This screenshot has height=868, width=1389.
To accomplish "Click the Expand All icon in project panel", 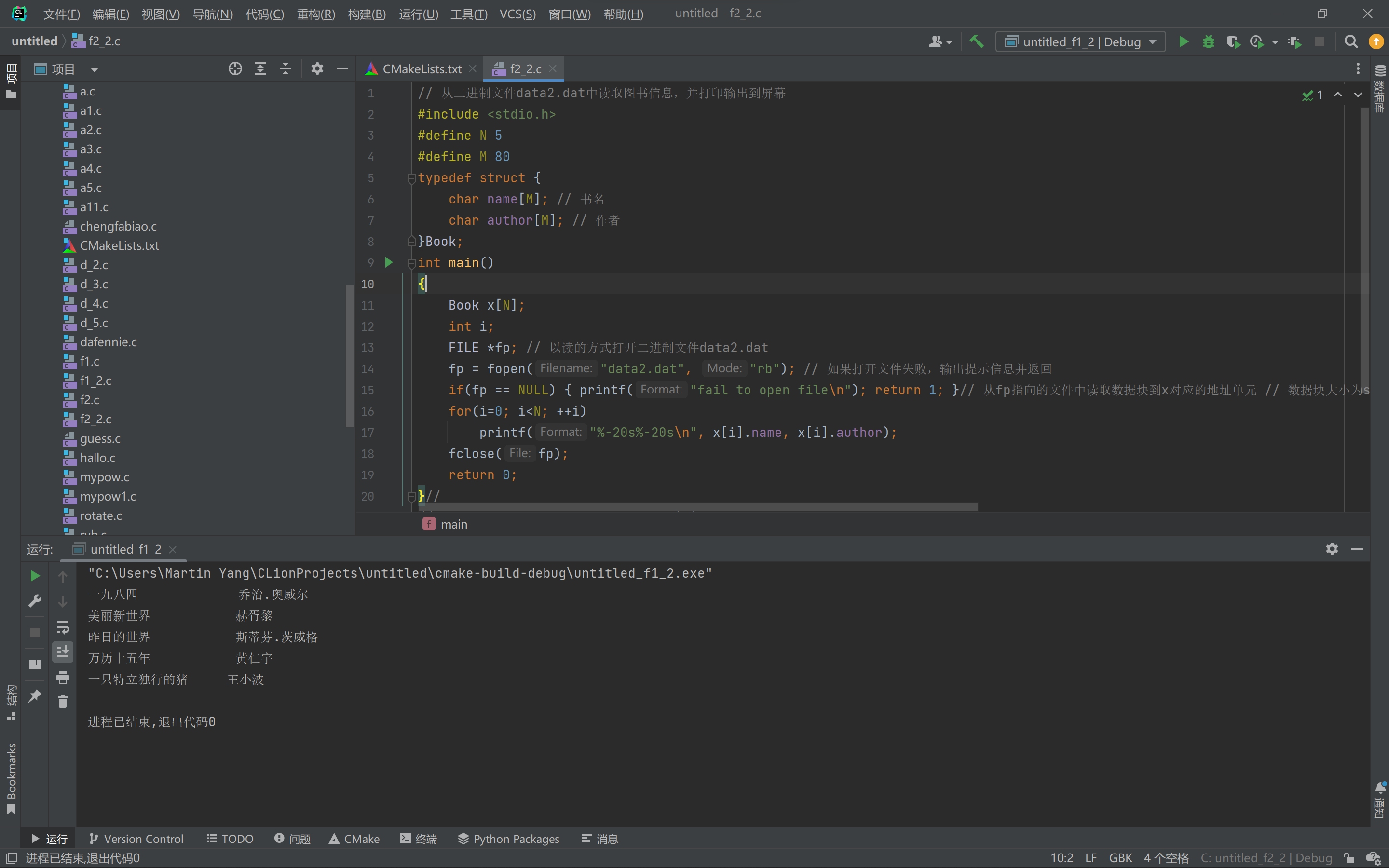I will point(260,69).
